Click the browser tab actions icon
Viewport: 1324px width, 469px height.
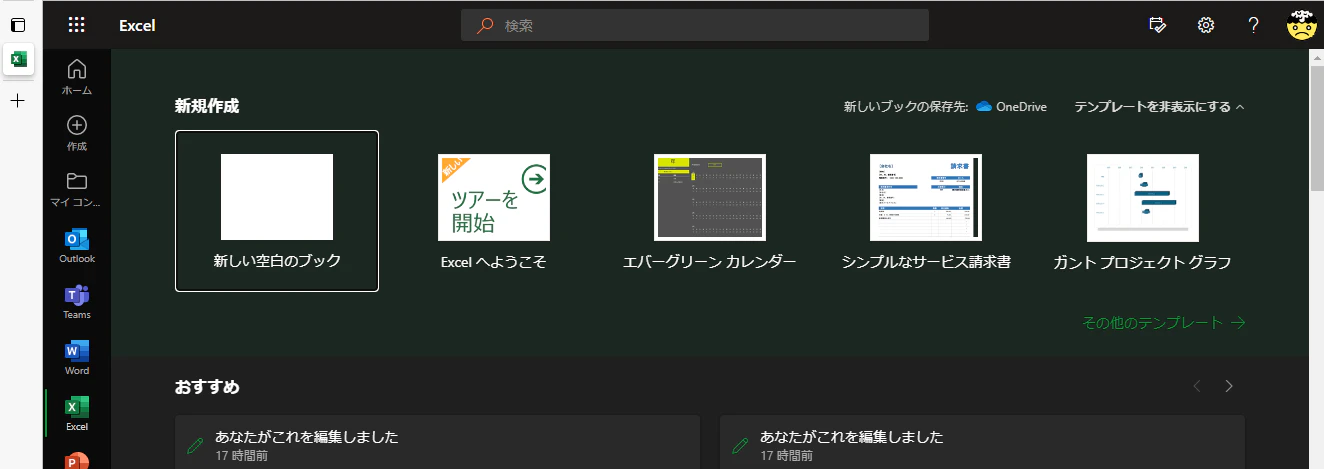[x=17, y=24]
